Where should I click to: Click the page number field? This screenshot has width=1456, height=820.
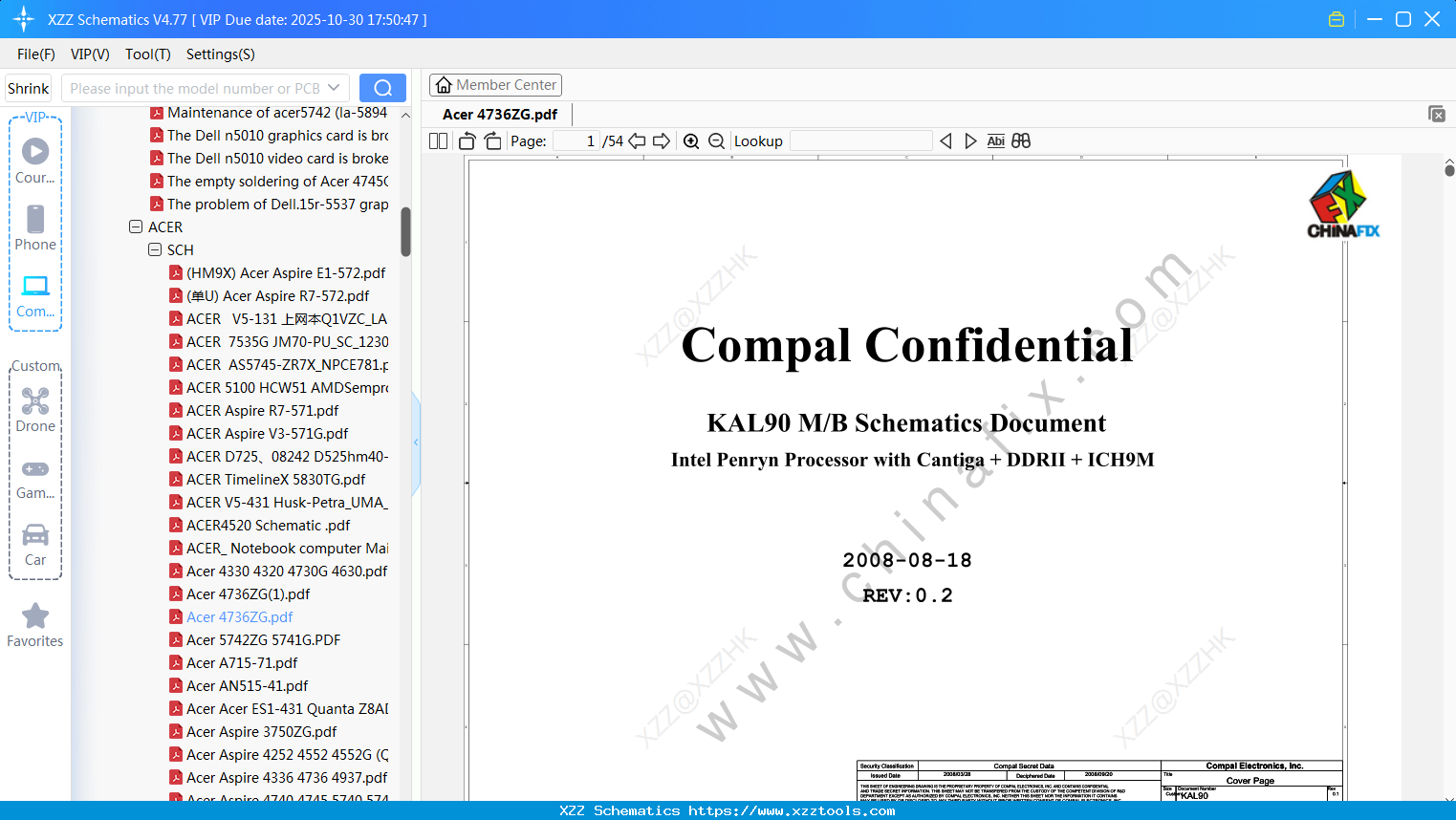(x=576, y=141)
